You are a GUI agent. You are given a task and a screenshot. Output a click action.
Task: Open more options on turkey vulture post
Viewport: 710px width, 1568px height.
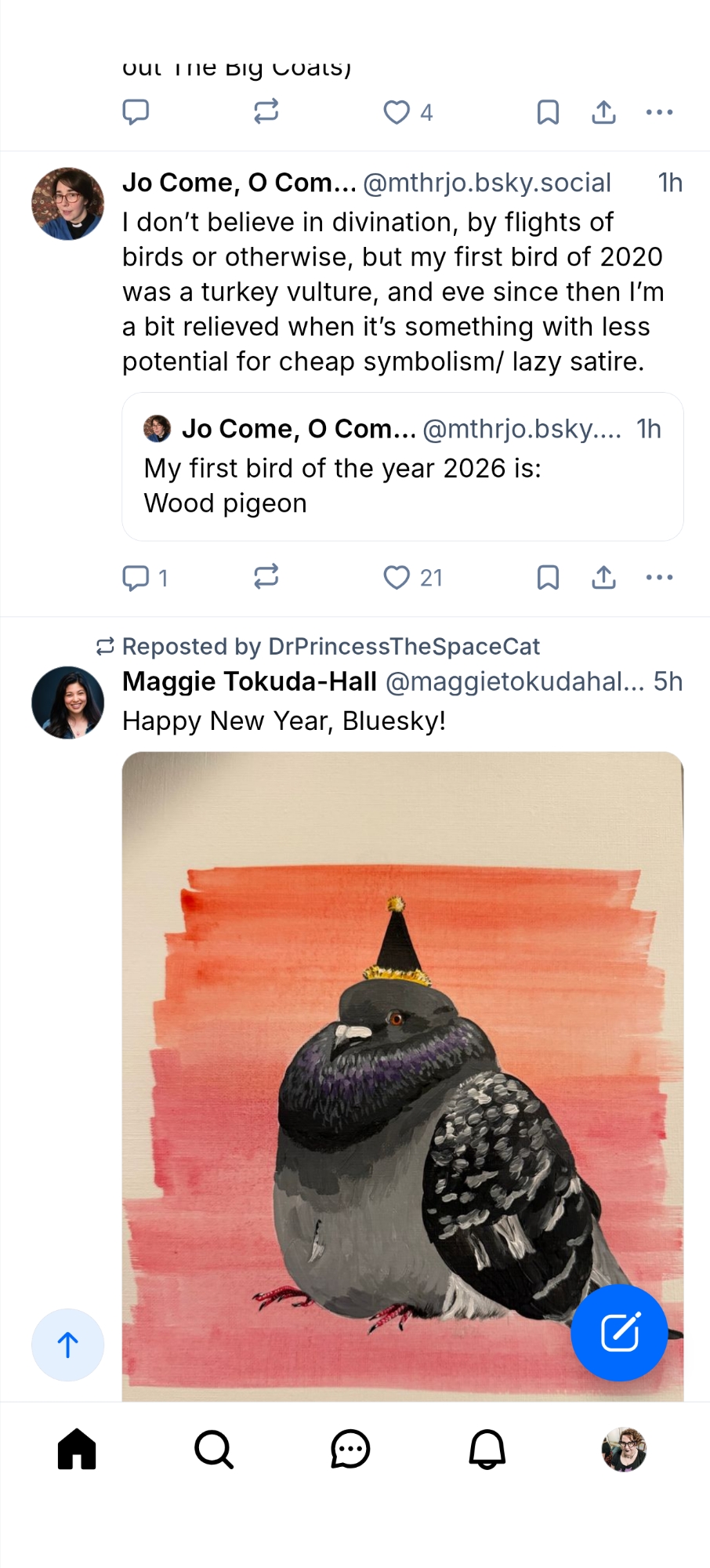[659, 578]
